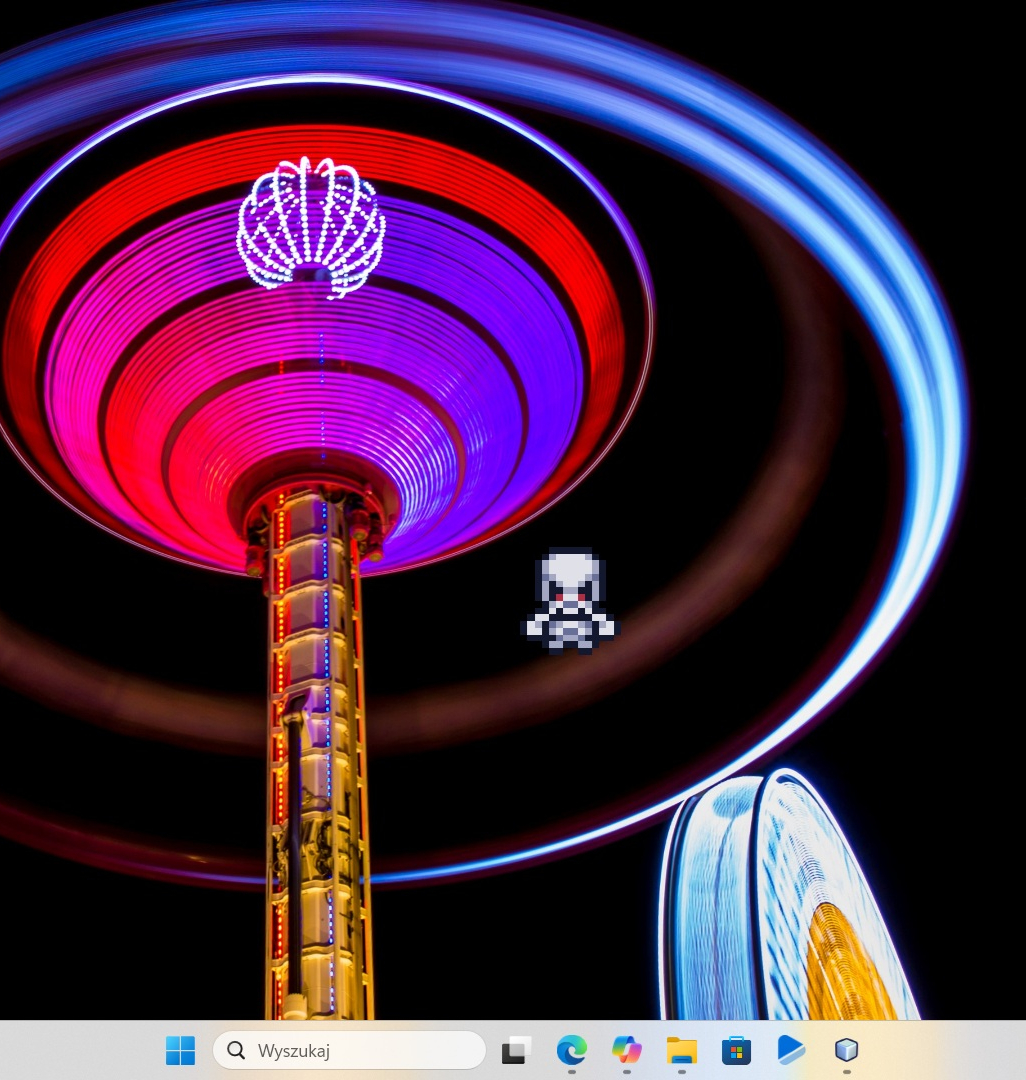Image resolution: width=1026 pixels, height=1080 pixels.
Task: Open Microsoft Store from the taskbar
Action: pyautogui.click(x=736, y=1050)
